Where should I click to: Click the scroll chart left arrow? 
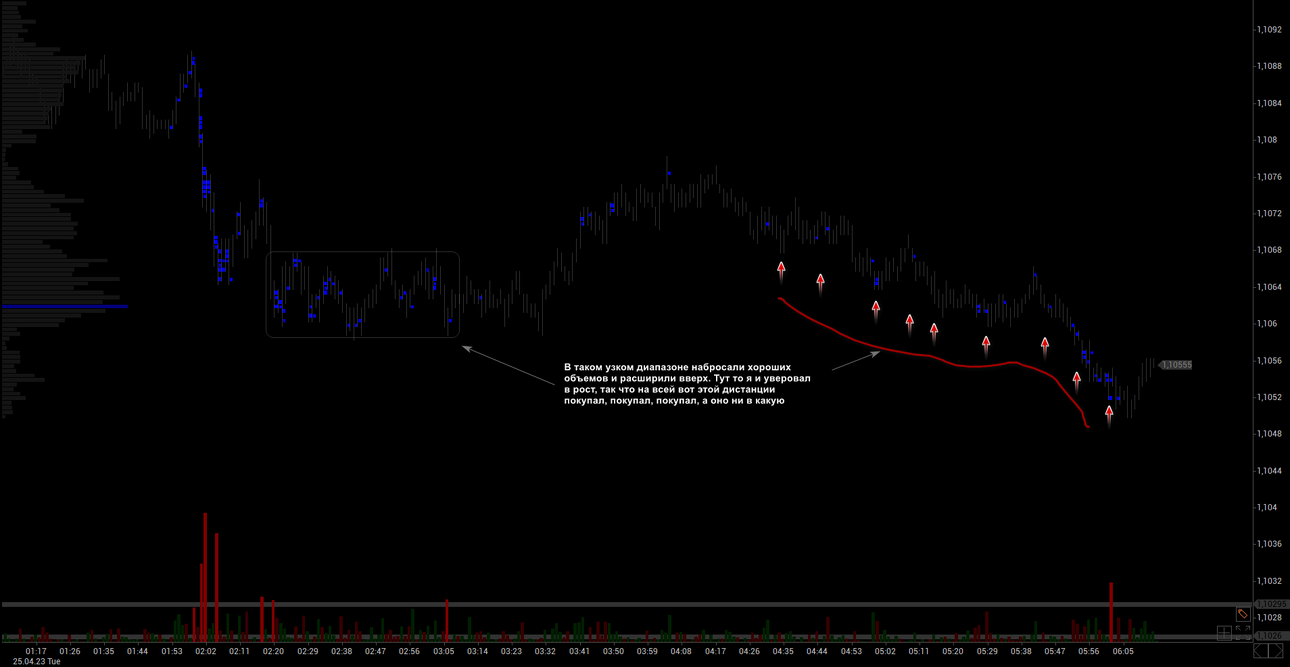(x=1261, y=650)
